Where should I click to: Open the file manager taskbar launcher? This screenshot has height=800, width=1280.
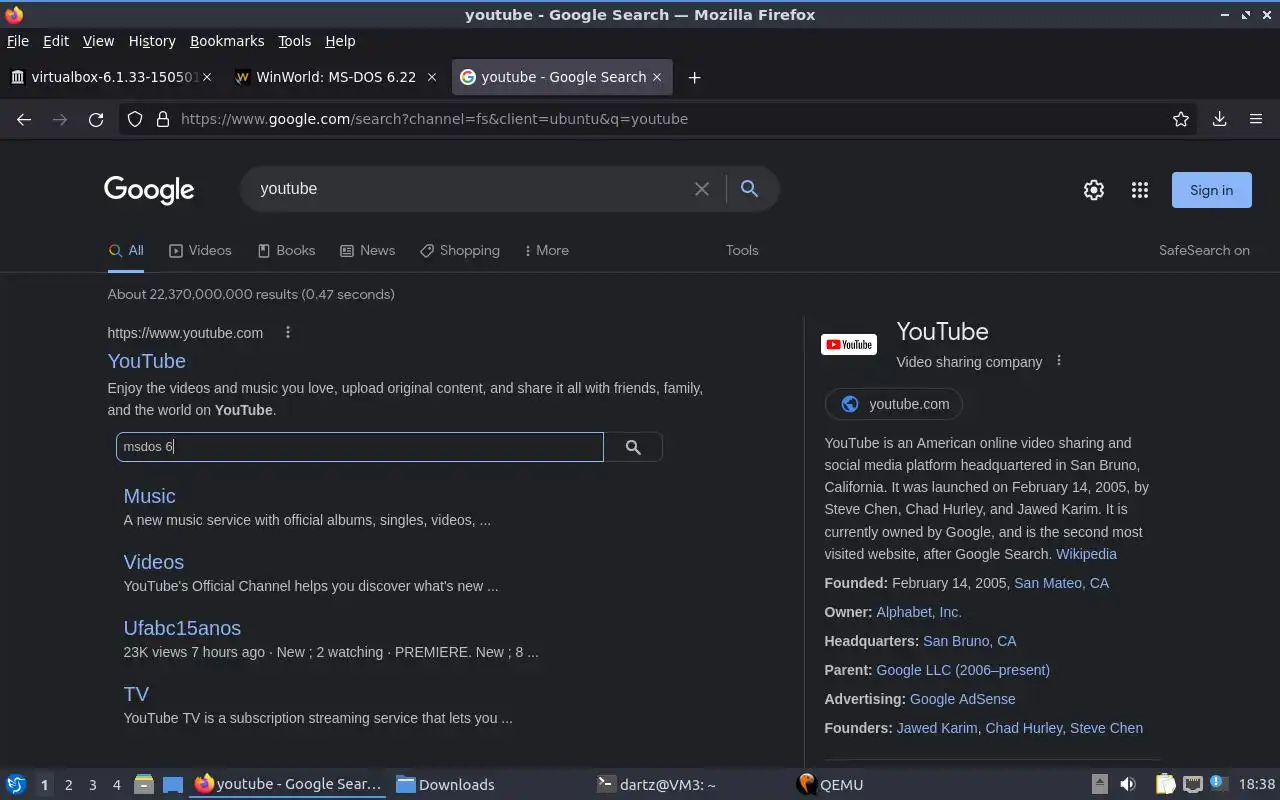tap(143, 784)
